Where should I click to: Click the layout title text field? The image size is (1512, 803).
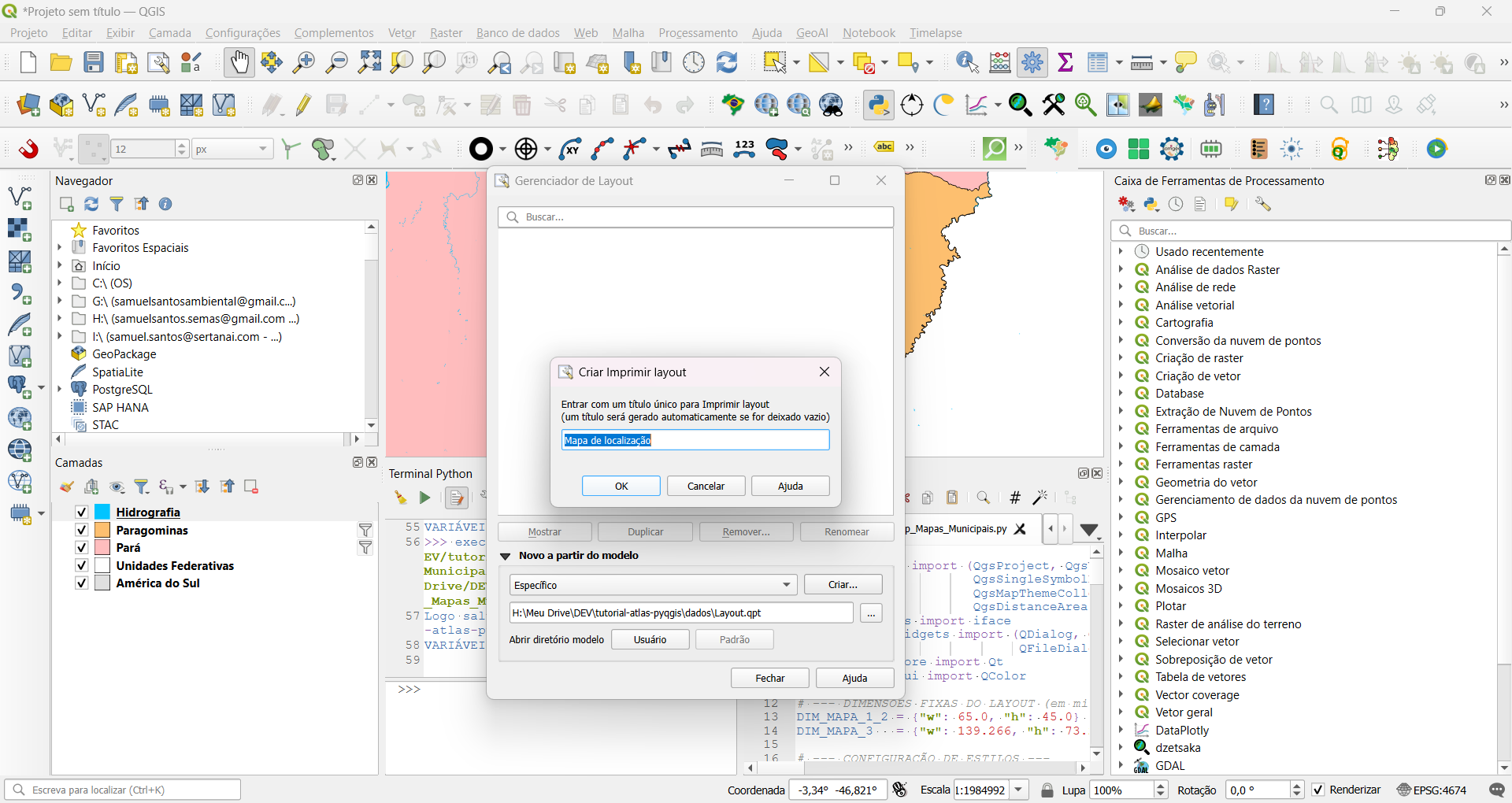coord(695,440)
